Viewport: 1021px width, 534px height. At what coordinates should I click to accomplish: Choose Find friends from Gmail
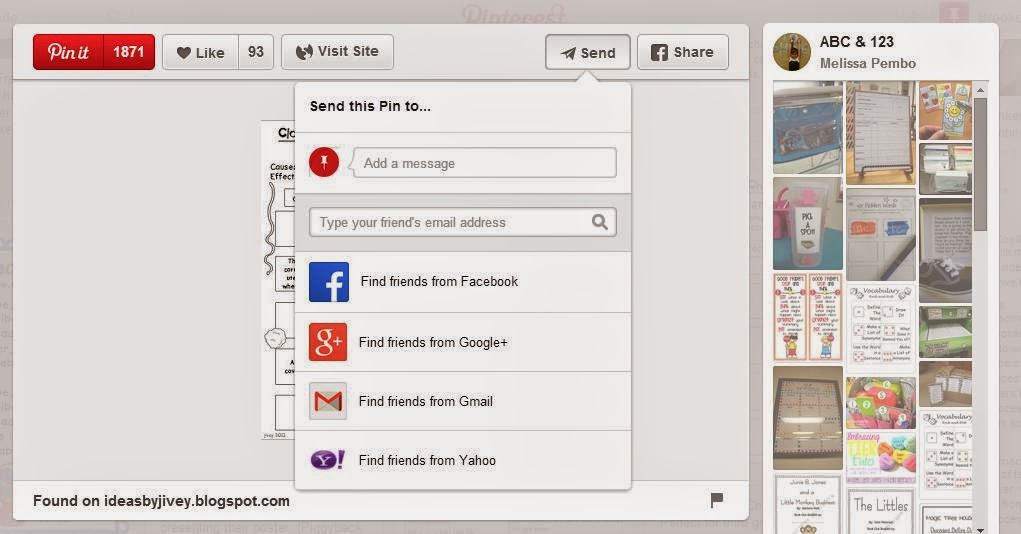[463, 401]
